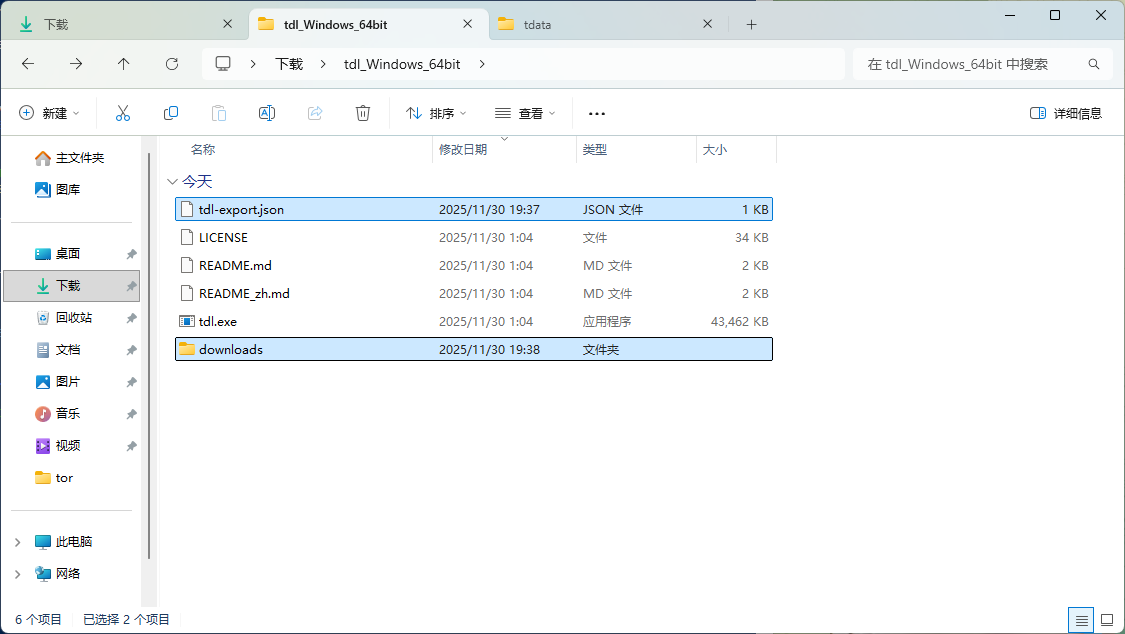
Task: Click the 新建 new button
Action: [49, 113]
